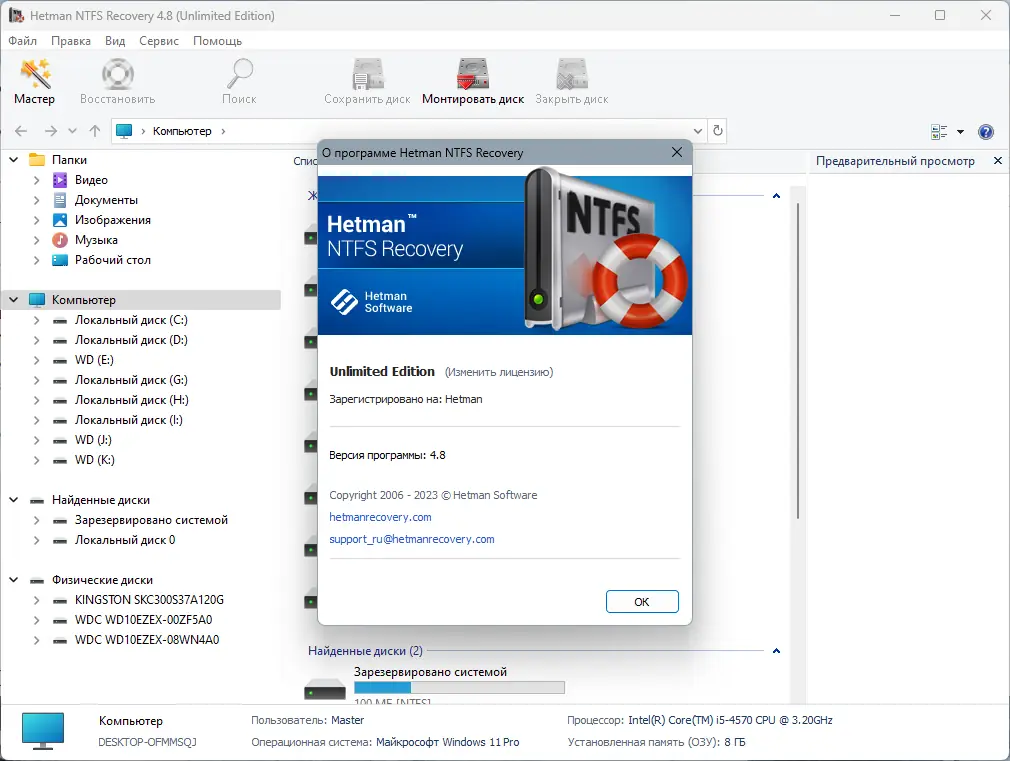1010x761 pixels.
Task: Open view options dropdown arrow
Action: 960,131
